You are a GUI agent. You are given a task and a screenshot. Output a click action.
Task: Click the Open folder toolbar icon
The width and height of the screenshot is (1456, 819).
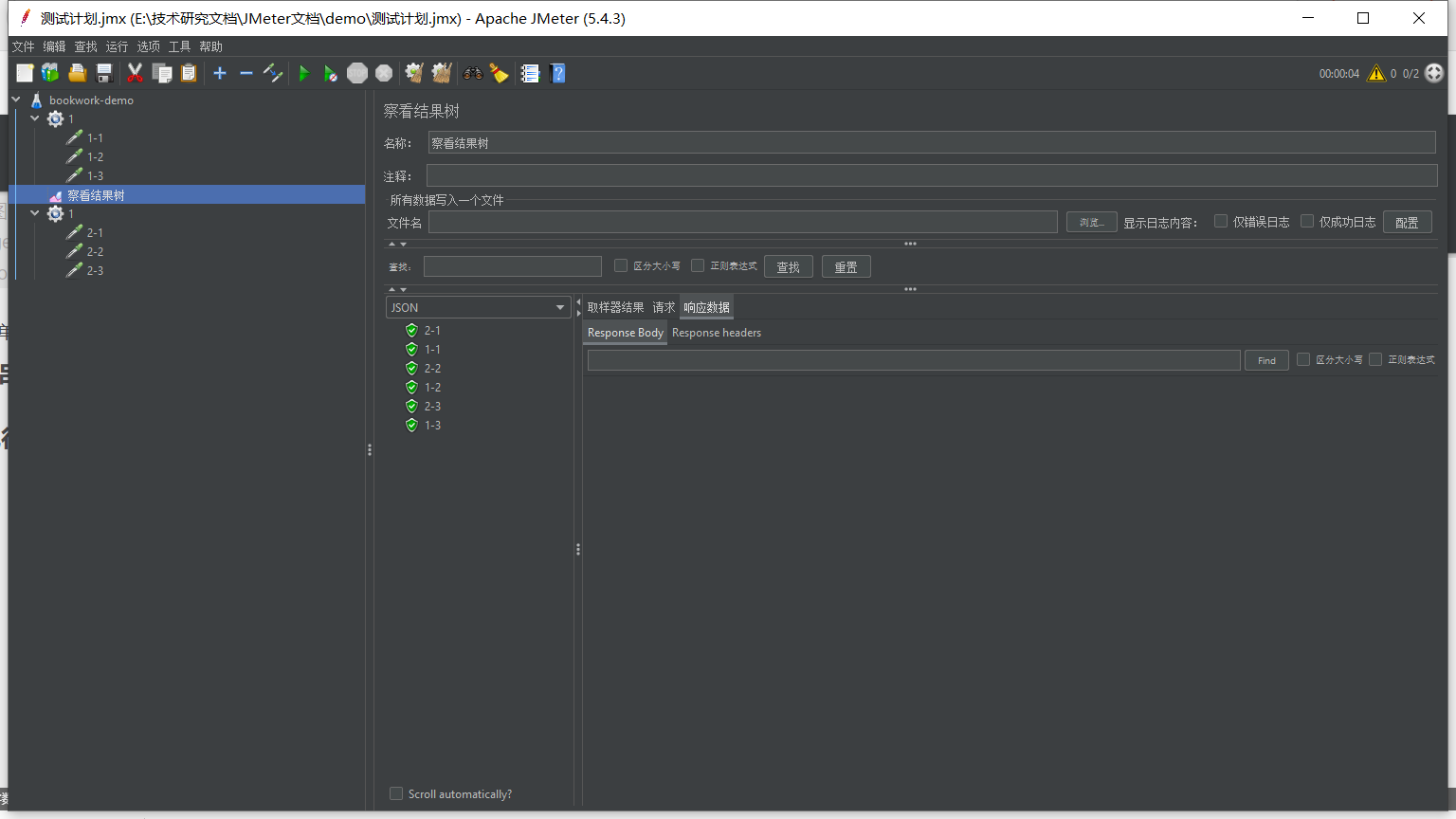click(x=78, y=73)
